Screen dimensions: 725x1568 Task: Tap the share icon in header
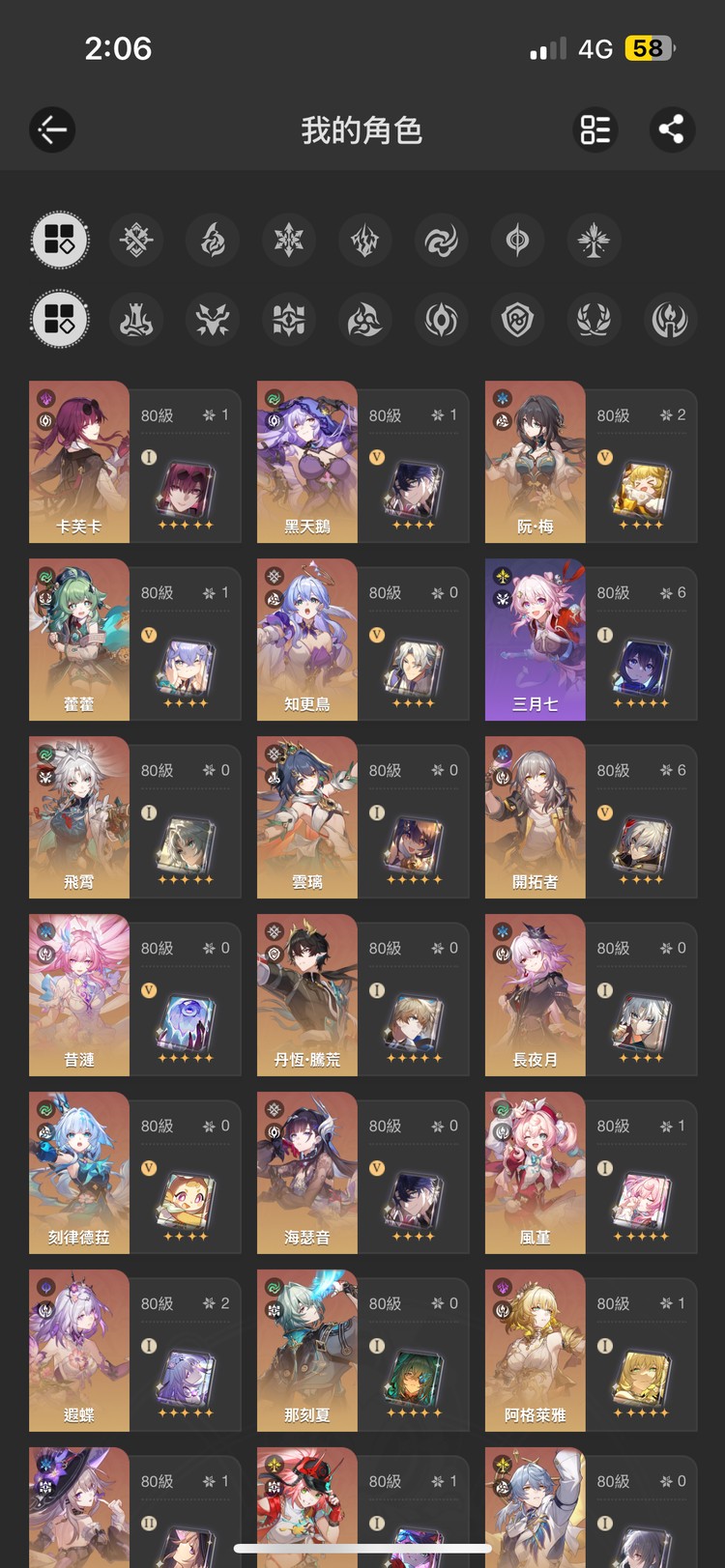click(x=672, y=129)
